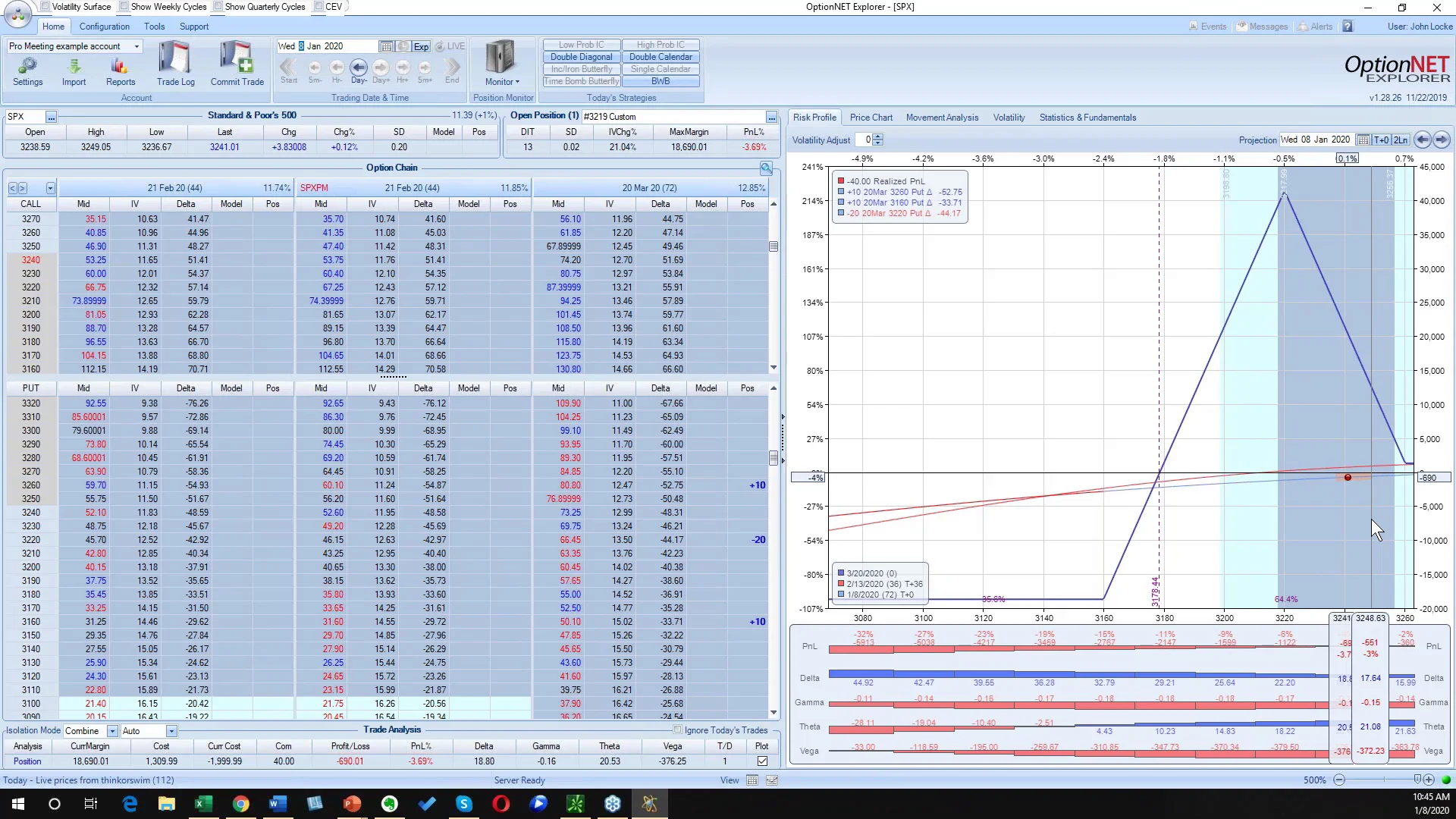1456x819 pixels.
Task: Open the #3219 Custom position selector button
Action: point(771,117)
